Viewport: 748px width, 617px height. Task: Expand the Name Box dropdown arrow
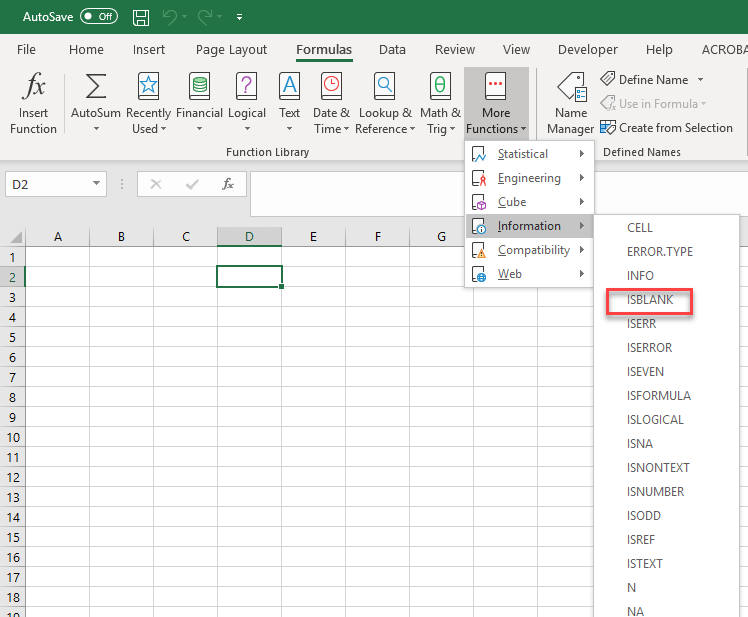97,184
